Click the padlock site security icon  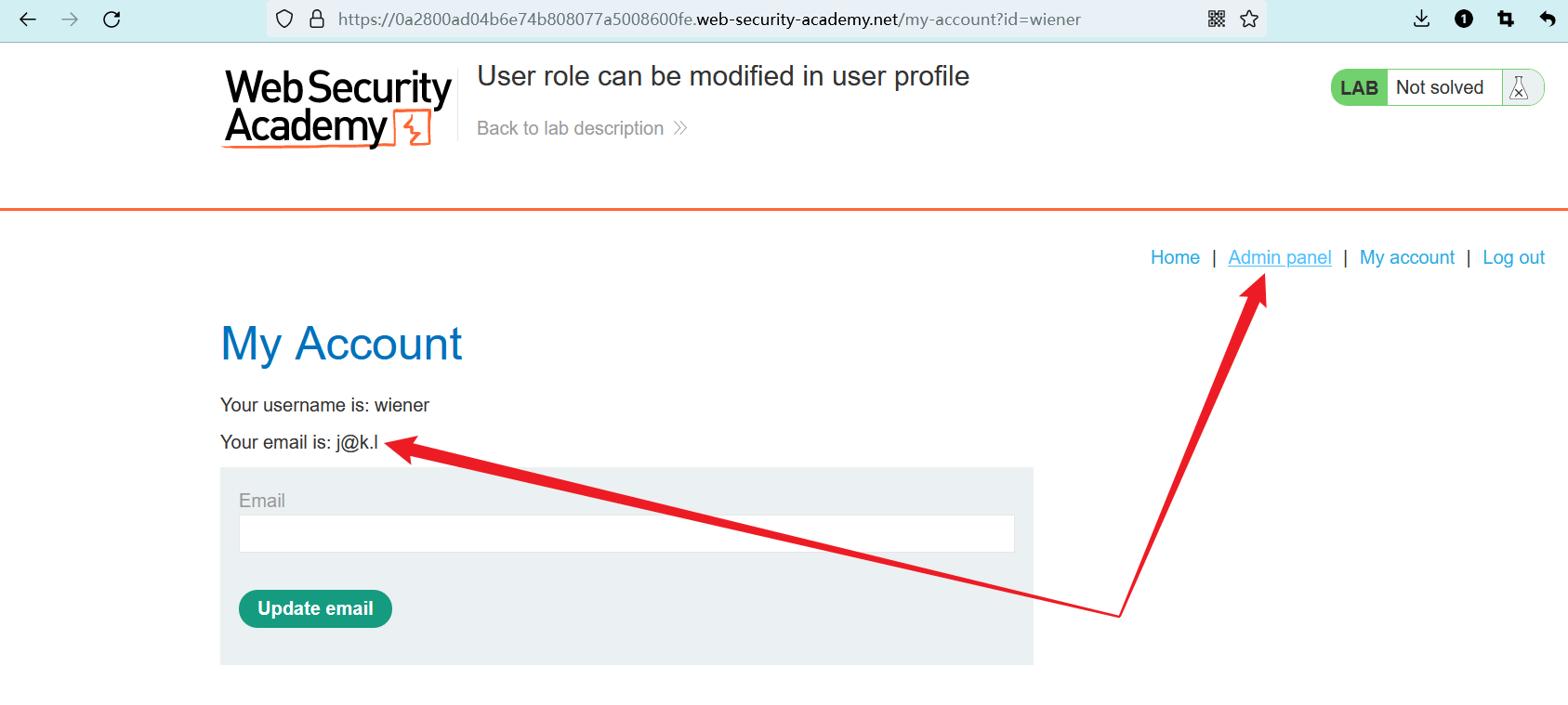316,19
